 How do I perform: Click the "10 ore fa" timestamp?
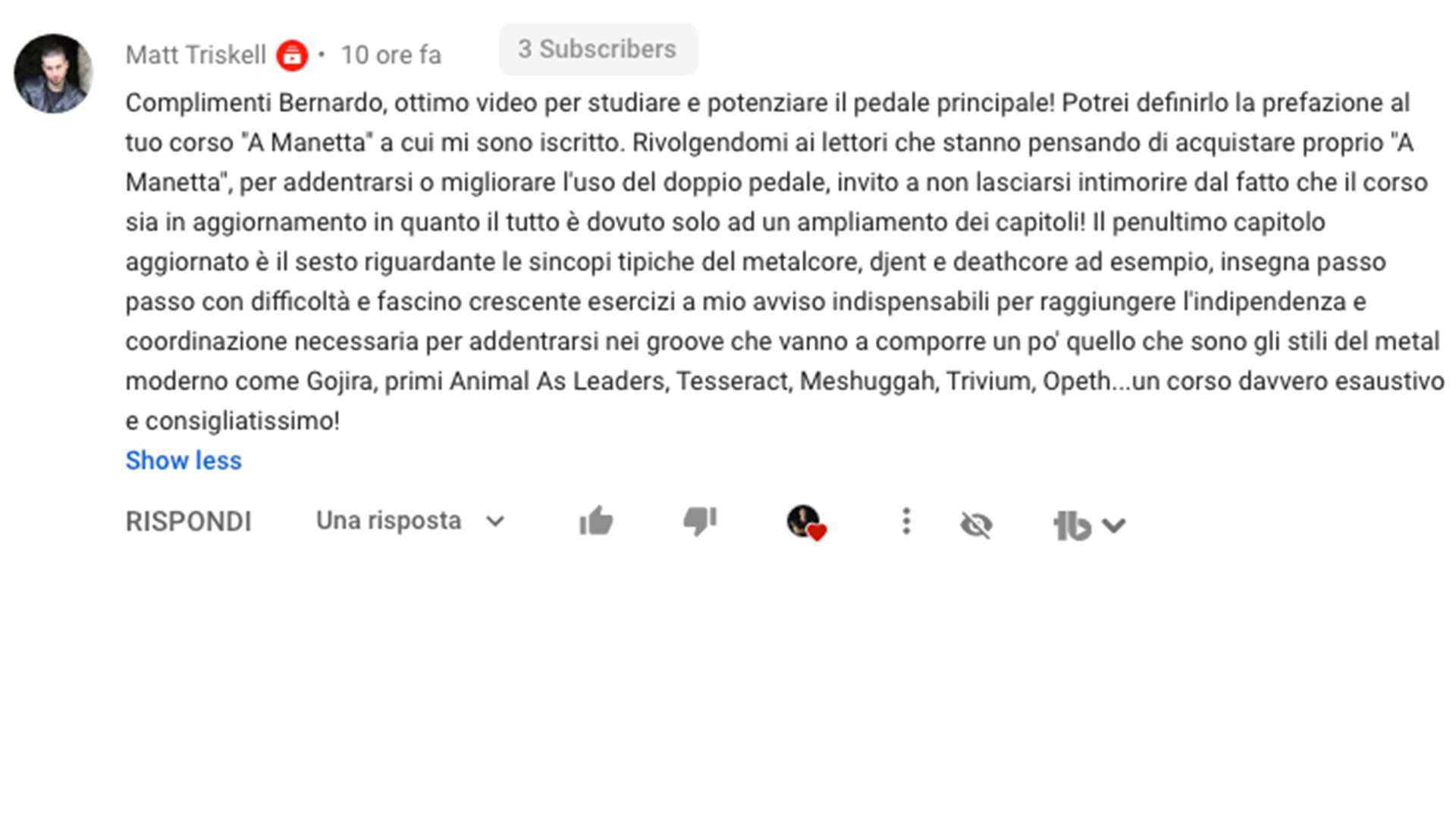391,55
